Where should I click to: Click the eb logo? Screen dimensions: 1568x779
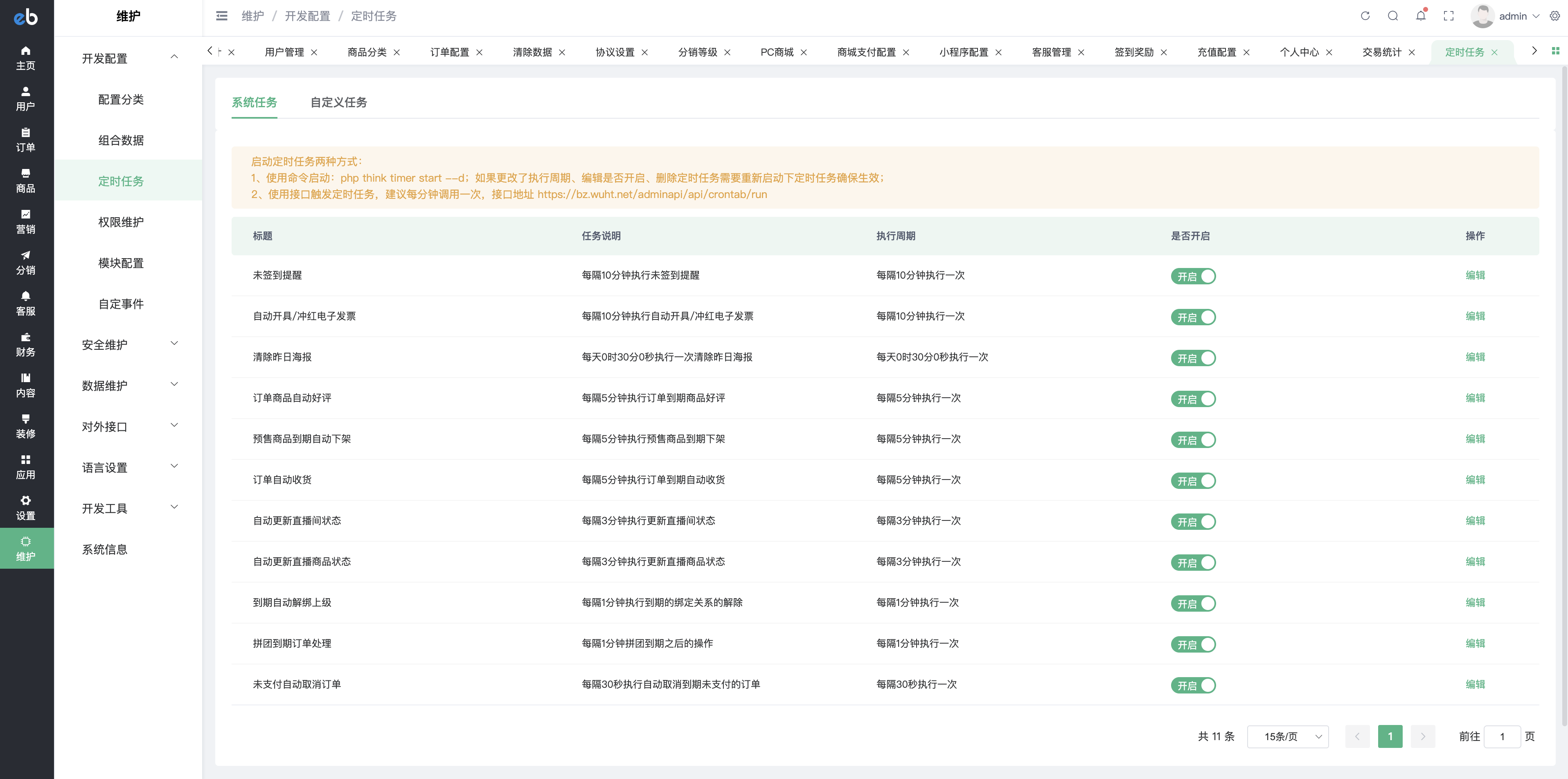tap(25, 17)
